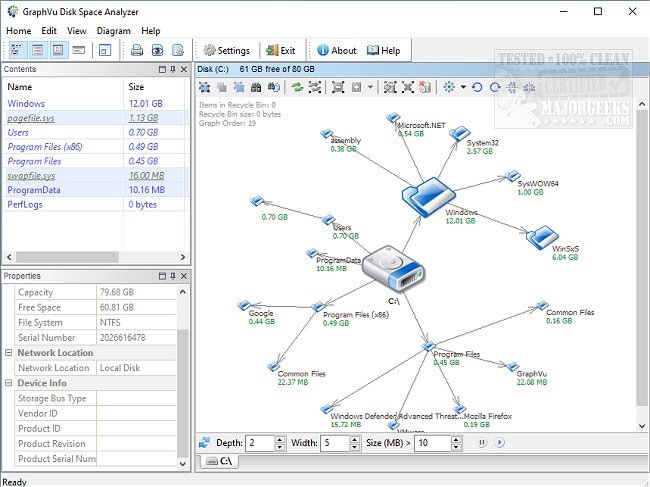Click the export page icon
This screenshot has width=650, height=487.
178,51
